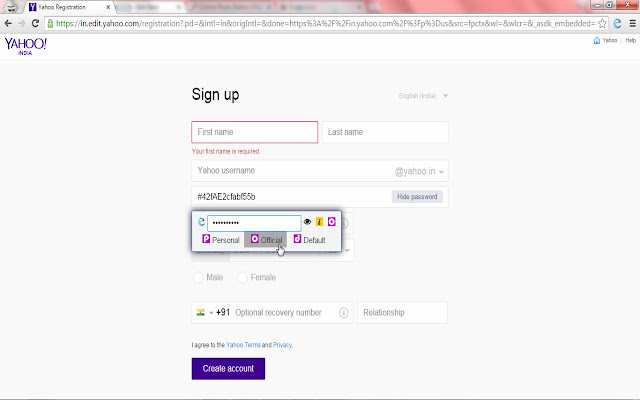Click the recovery number info icon

(344, 313)
